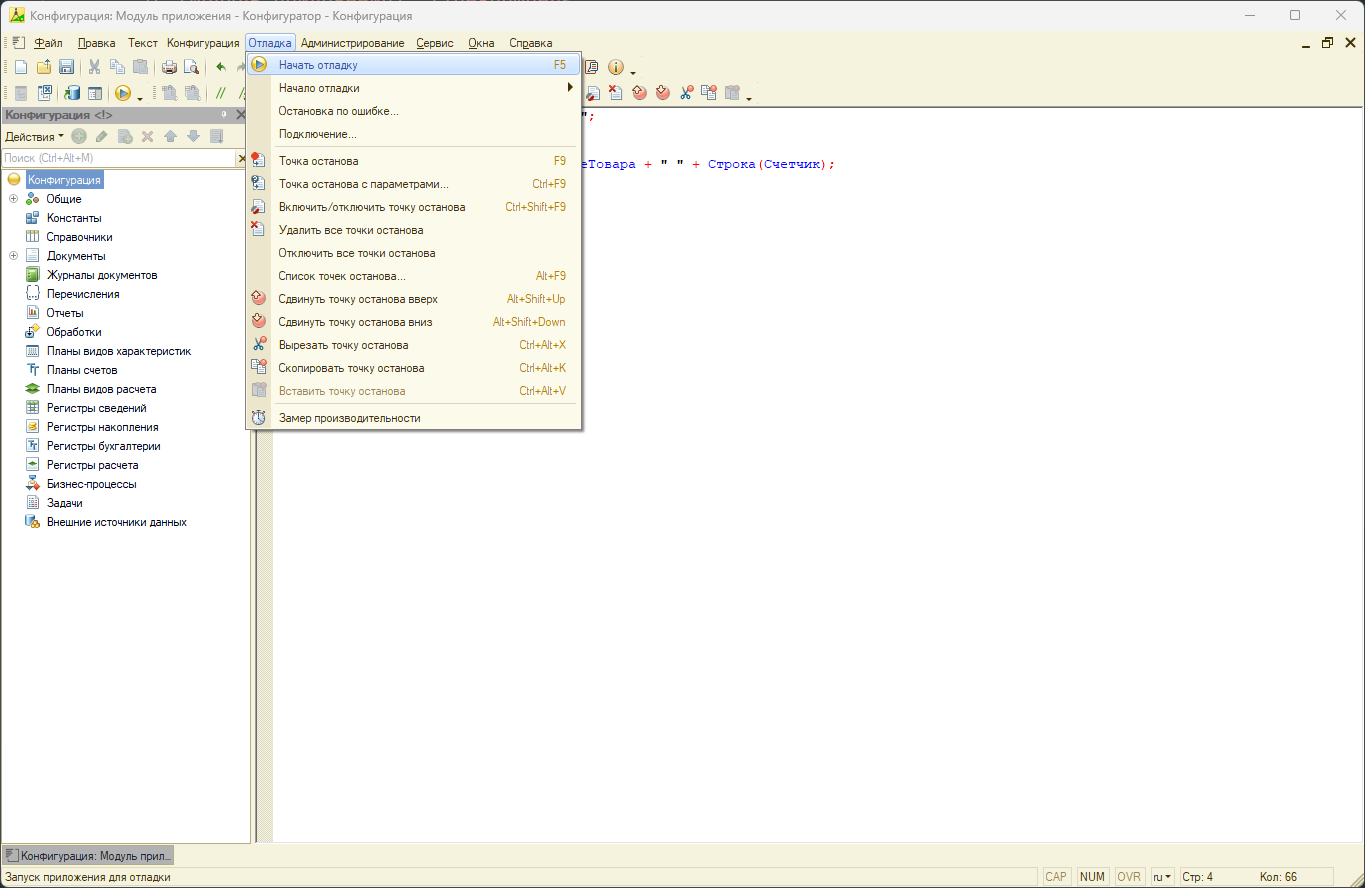The image size is (1365, 888).
Task: Open dropdown arrow next to info icon
Action: click(633, 73)
